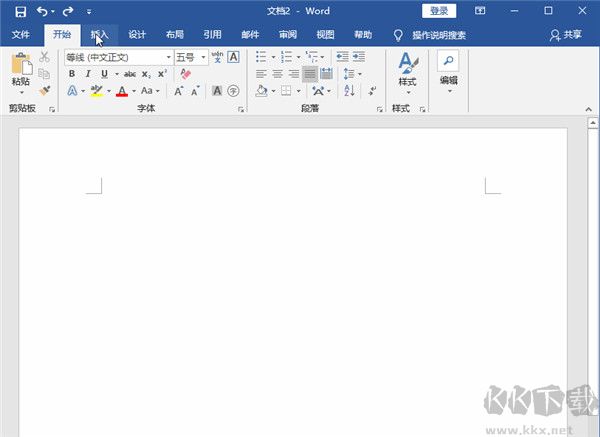Click the Save icon in quick access toolbar
This screenshot has height=437, width=600.
(x=20, y=11)
